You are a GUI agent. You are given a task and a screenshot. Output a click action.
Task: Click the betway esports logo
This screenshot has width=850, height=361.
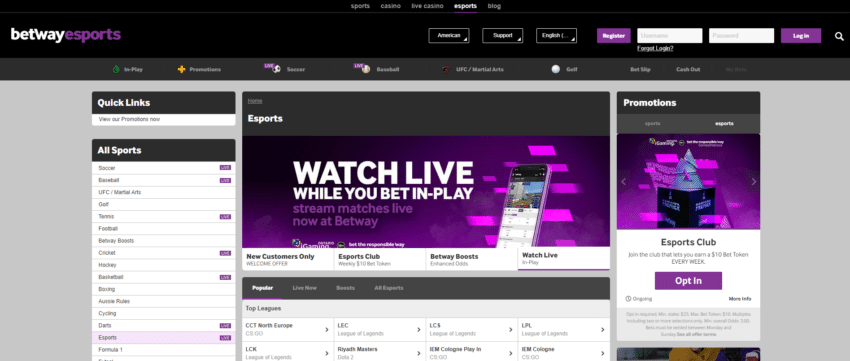coord(66,35)
